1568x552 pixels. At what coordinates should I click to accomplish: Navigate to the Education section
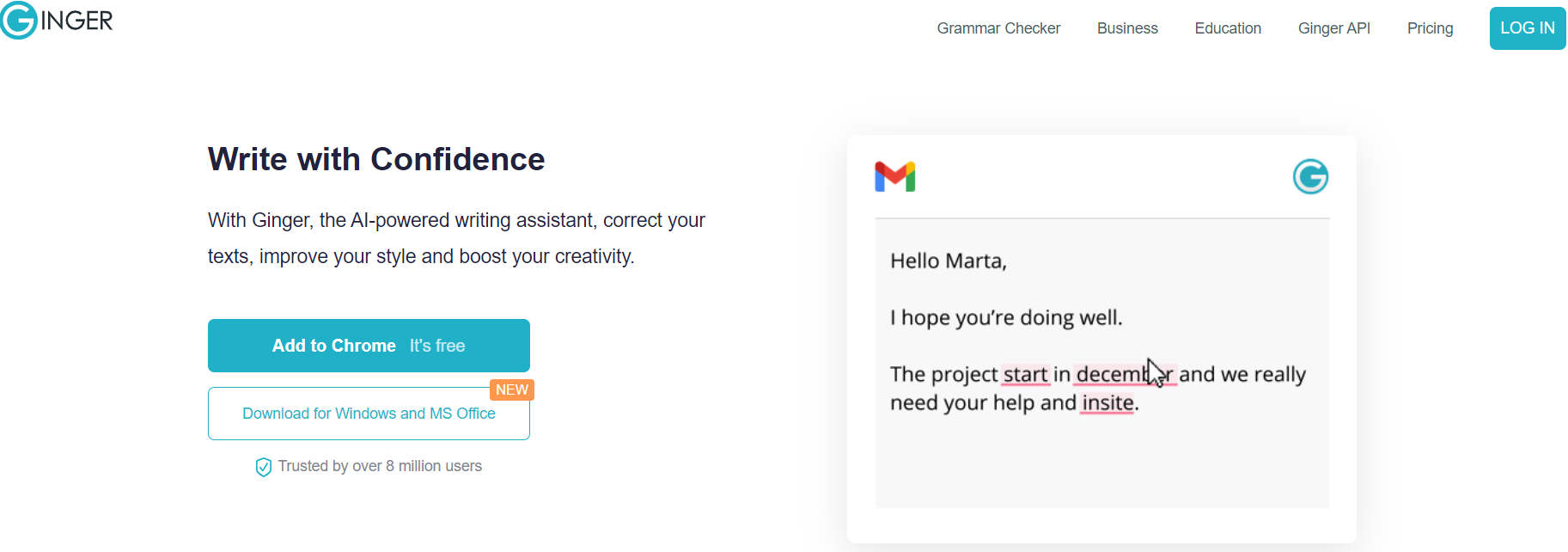1227,28
